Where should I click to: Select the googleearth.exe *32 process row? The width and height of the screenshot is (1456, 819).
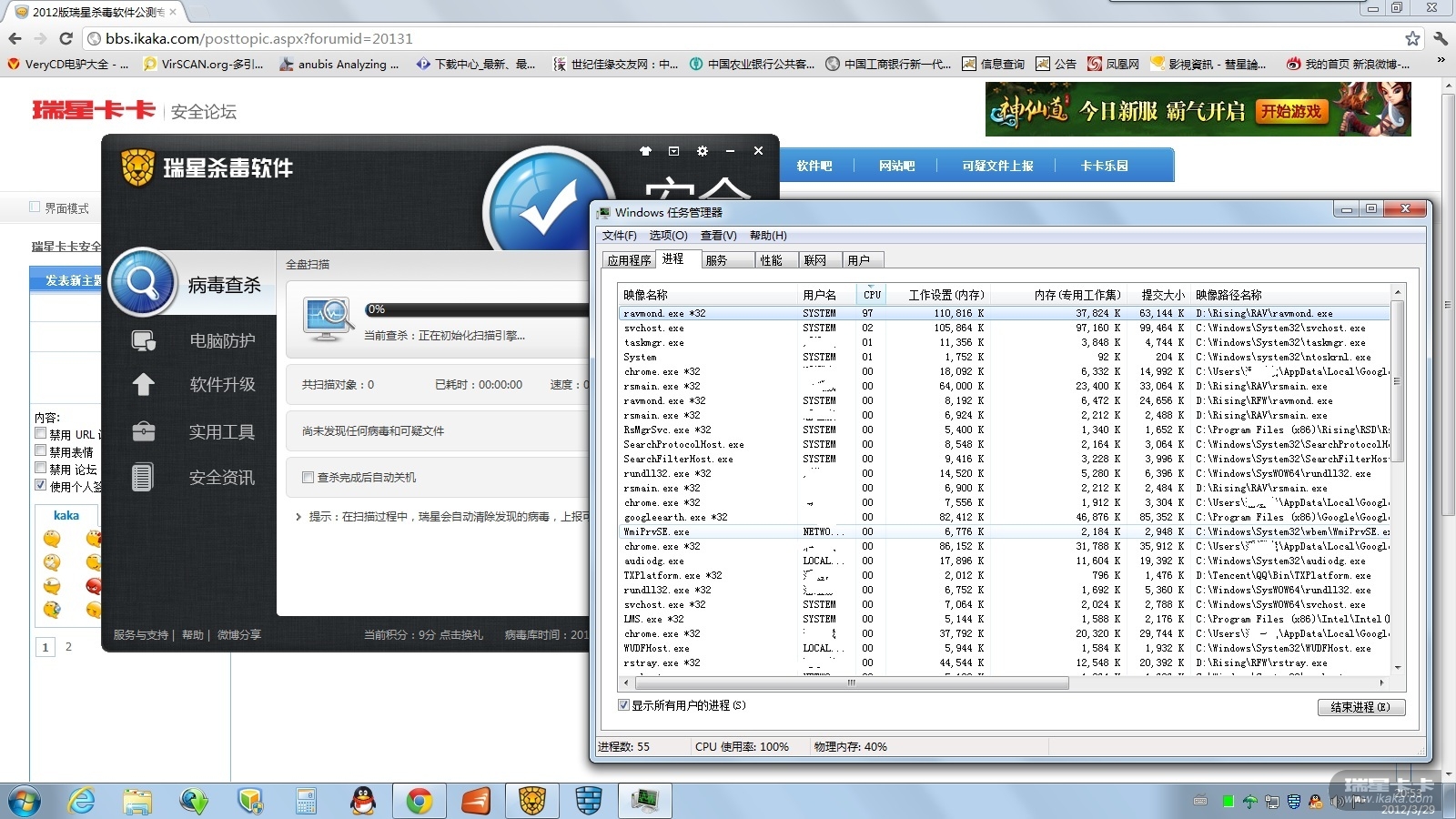(x=1005, y=517)
